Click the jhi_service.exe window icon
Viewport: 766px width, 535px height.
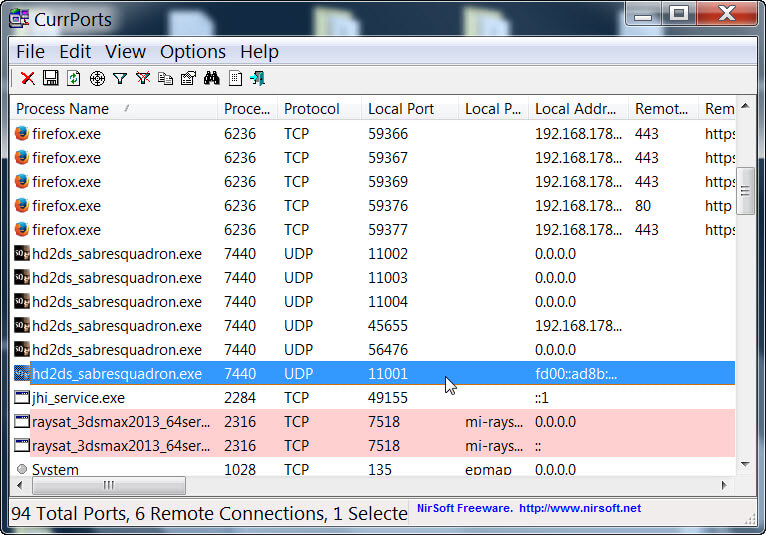tap(21, 397)
